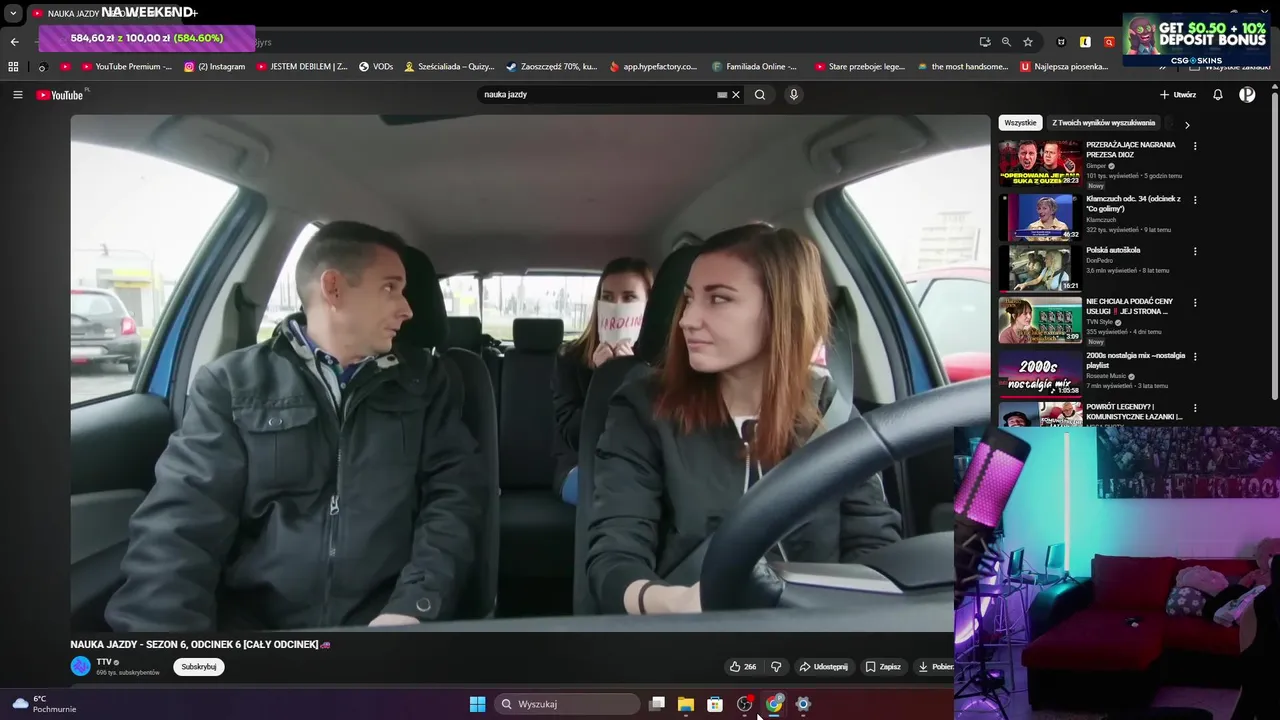Open the JESTEM DEBILEM bookmark
1280x720 pixels.
[x=302, y=67]
